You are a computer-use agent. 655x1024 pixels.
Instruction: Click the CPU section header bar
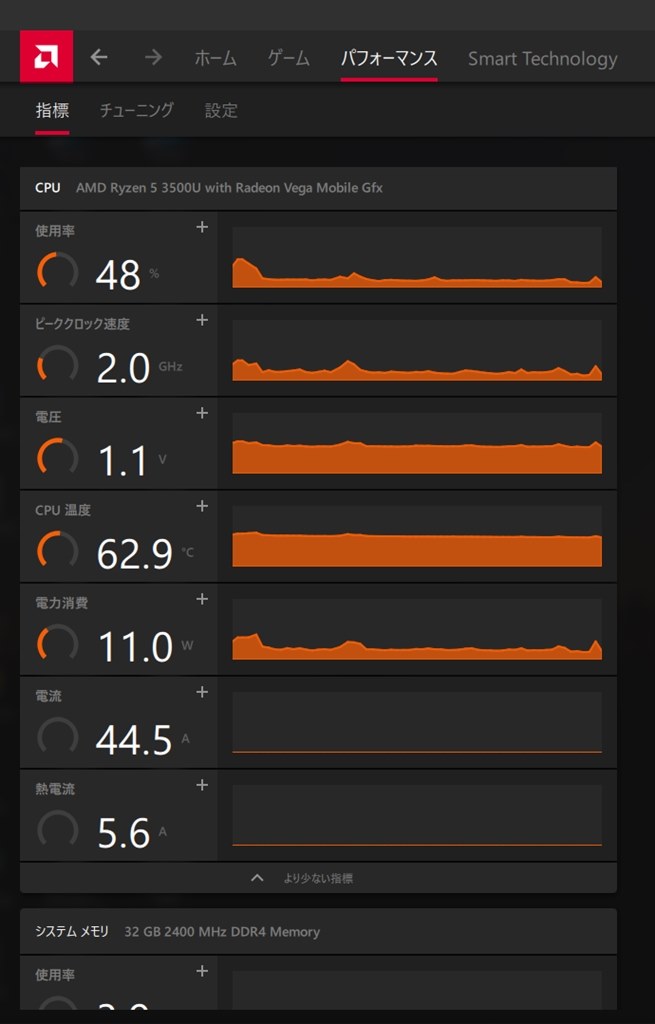click(318, 187)
